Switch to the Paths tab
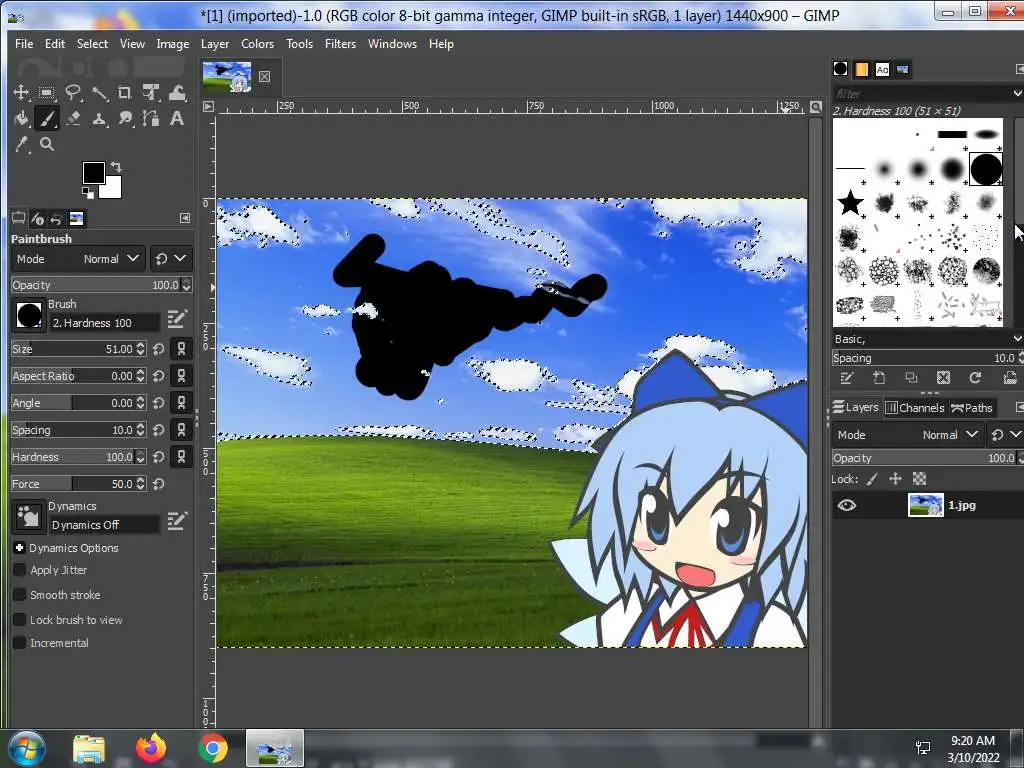1024x768 pixels. tap(972, 408)
